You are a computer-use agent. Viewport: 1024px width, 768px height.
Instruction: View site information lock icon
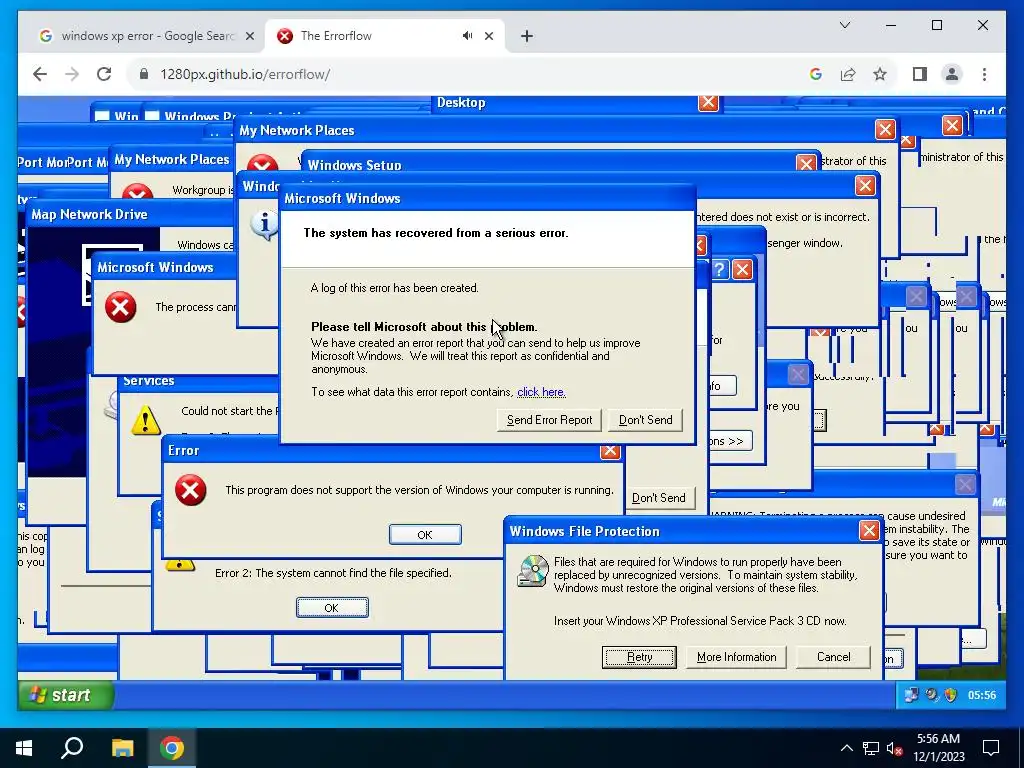[x=144, y=74]
